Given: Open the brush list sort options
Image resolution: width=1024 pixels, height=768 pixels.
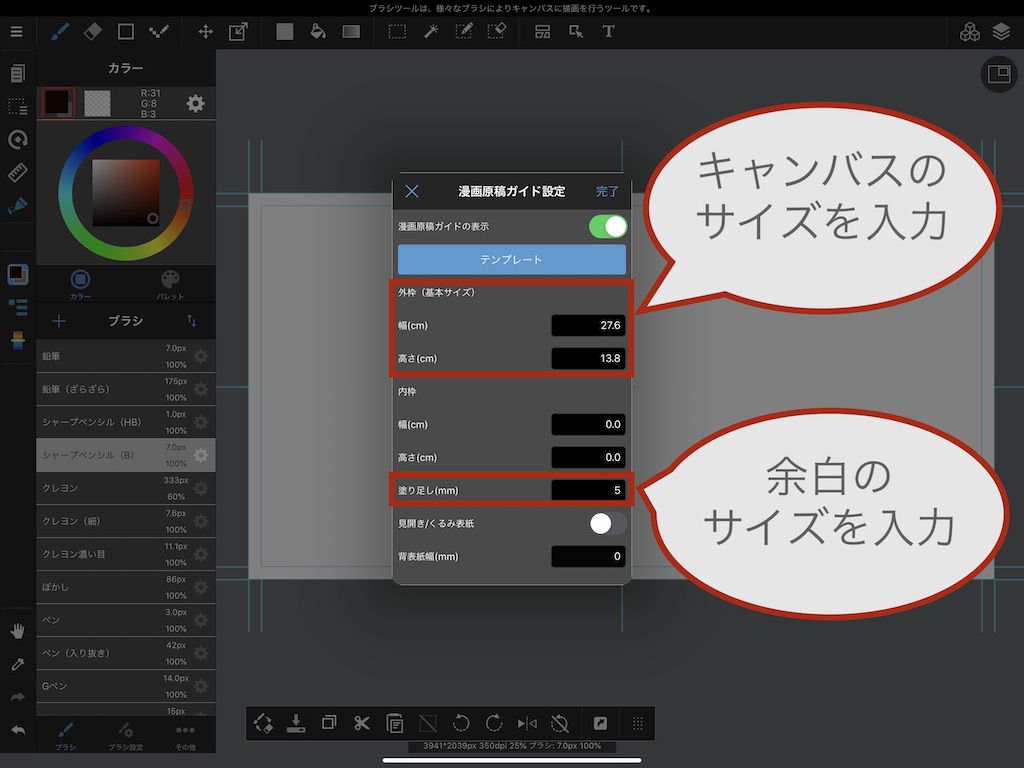Looking at the screenshot, I should tap(192, 321).
